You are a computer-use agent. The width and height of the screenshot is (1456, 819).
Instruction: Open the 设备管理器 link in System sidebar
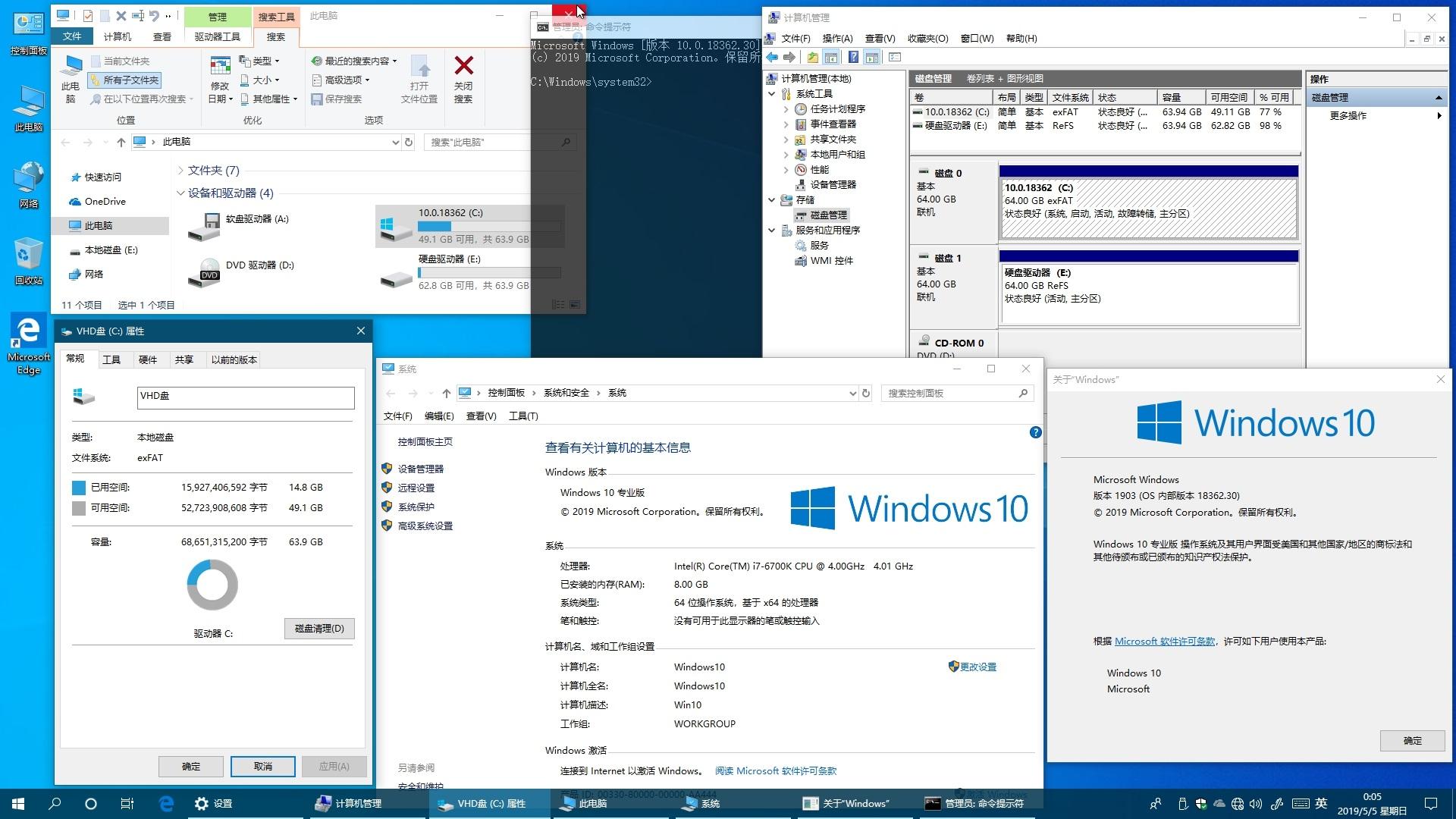[x=421, y=469]
